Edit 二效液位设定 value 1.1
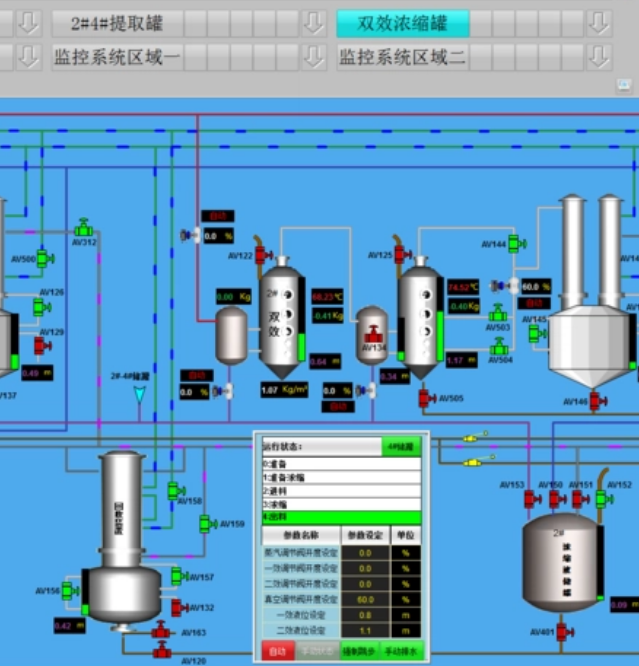The width and height of the screenshot is (639, 666). [365, 631]
